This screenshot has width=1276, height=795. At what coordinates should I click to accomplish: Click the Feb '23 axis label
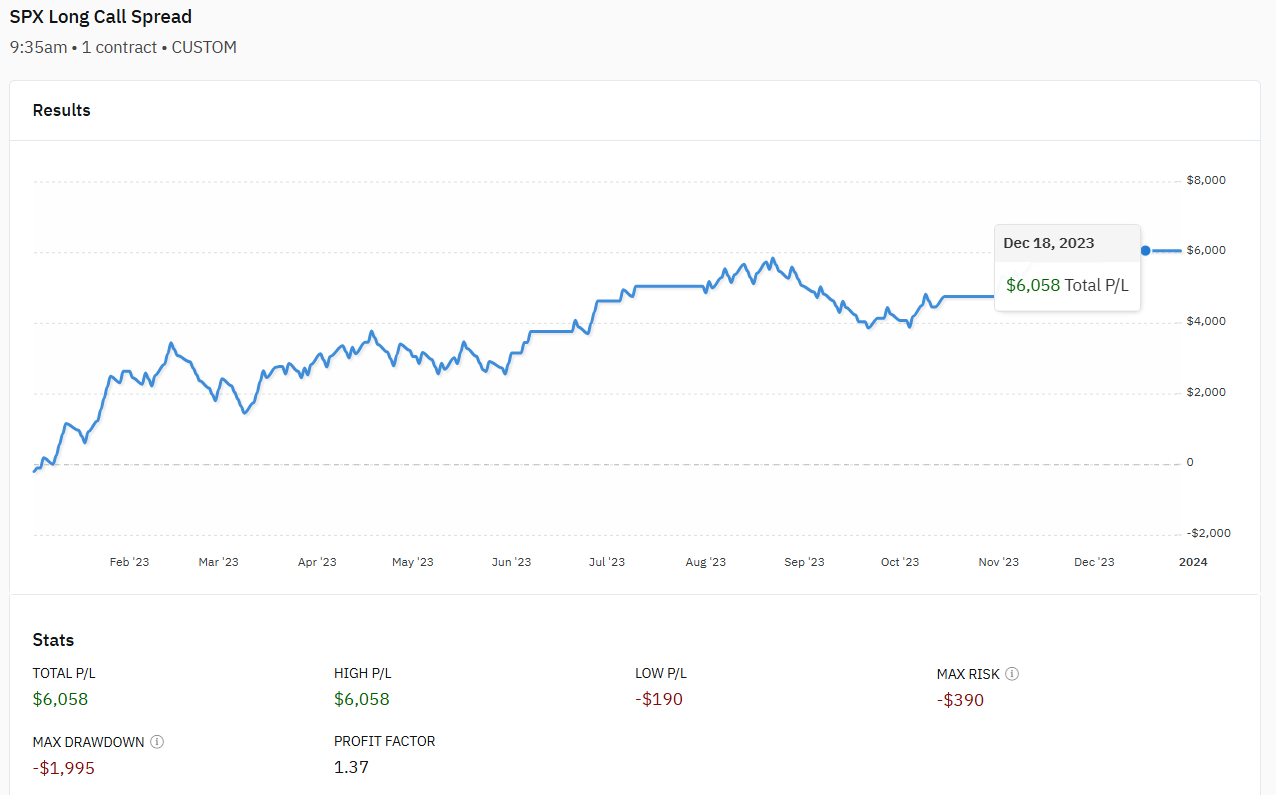point(129,562)
